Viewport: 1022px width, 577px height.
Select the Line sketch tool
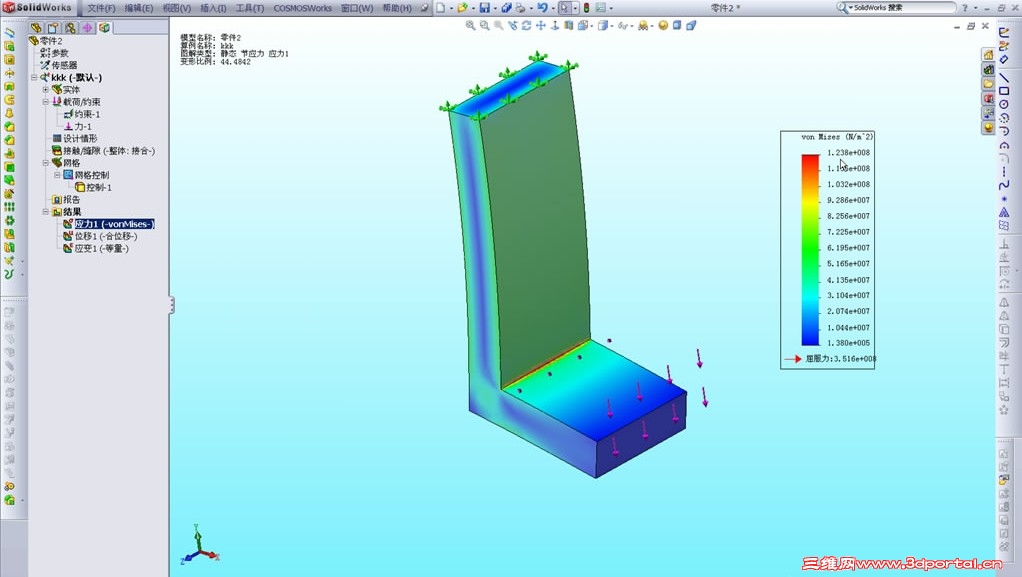[x=1004, y=78]
